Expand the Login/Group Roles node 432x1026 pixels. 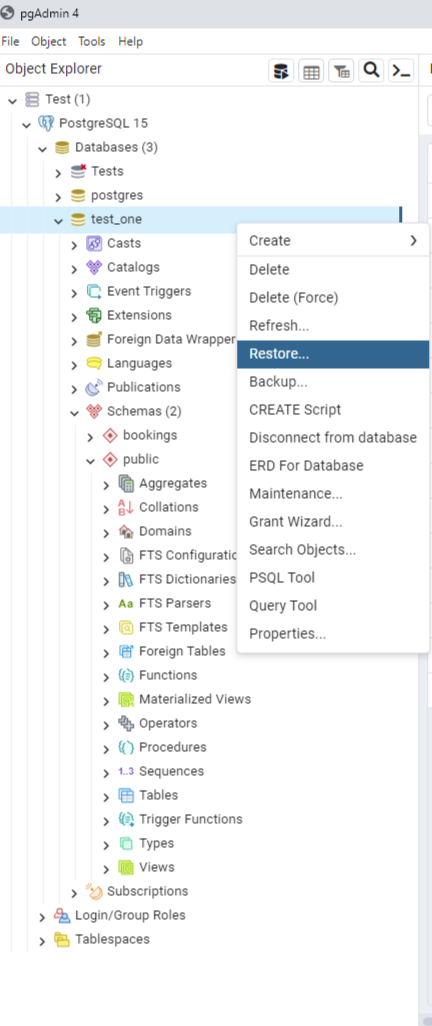coord(43,917)
